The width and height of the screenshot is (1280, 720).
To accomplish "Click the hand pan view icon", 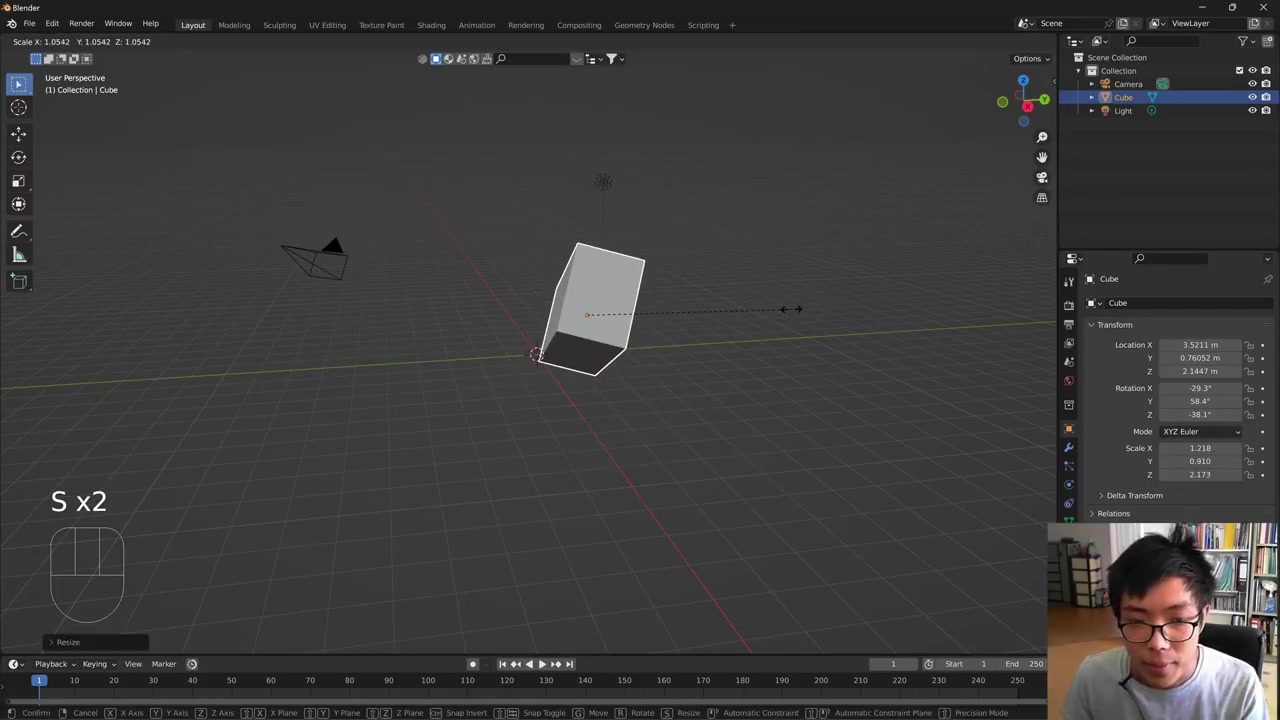I will click(1041, 157).
